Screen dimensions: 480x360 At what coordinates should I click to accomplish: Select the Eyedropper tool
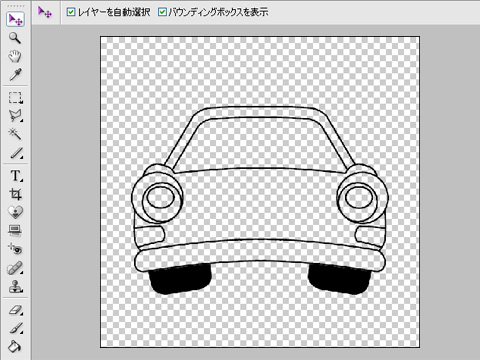pos(15,74)
